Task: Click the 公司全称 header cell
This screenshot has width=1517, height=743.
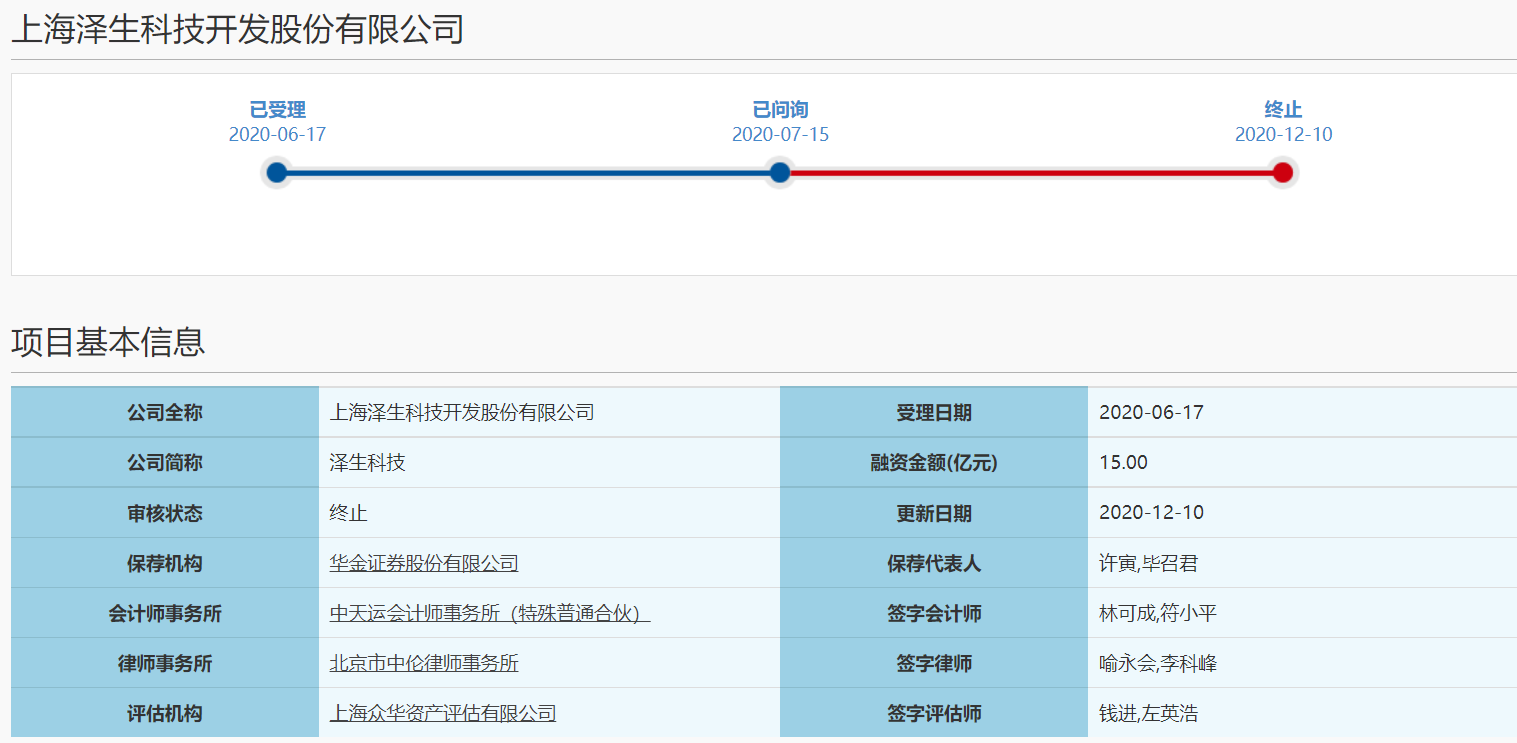Action: (x=165, y=412)
